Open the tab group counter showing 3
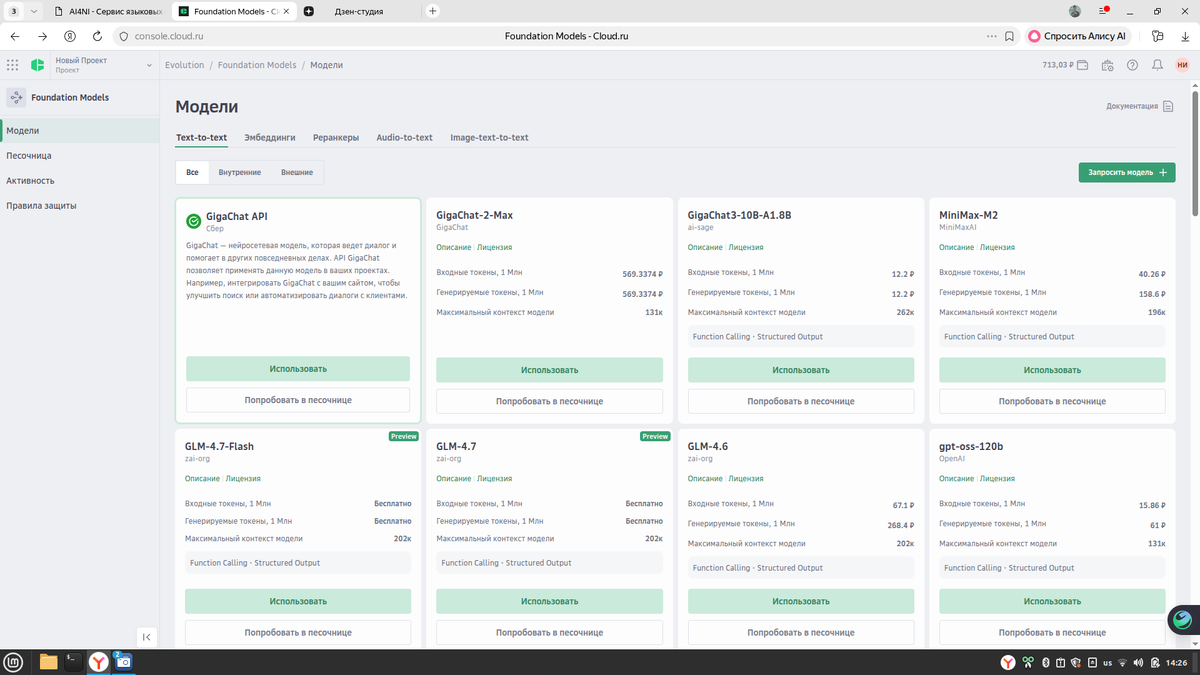The width and height of the screenshot is (1200, 675). click(x=13, y=11)
